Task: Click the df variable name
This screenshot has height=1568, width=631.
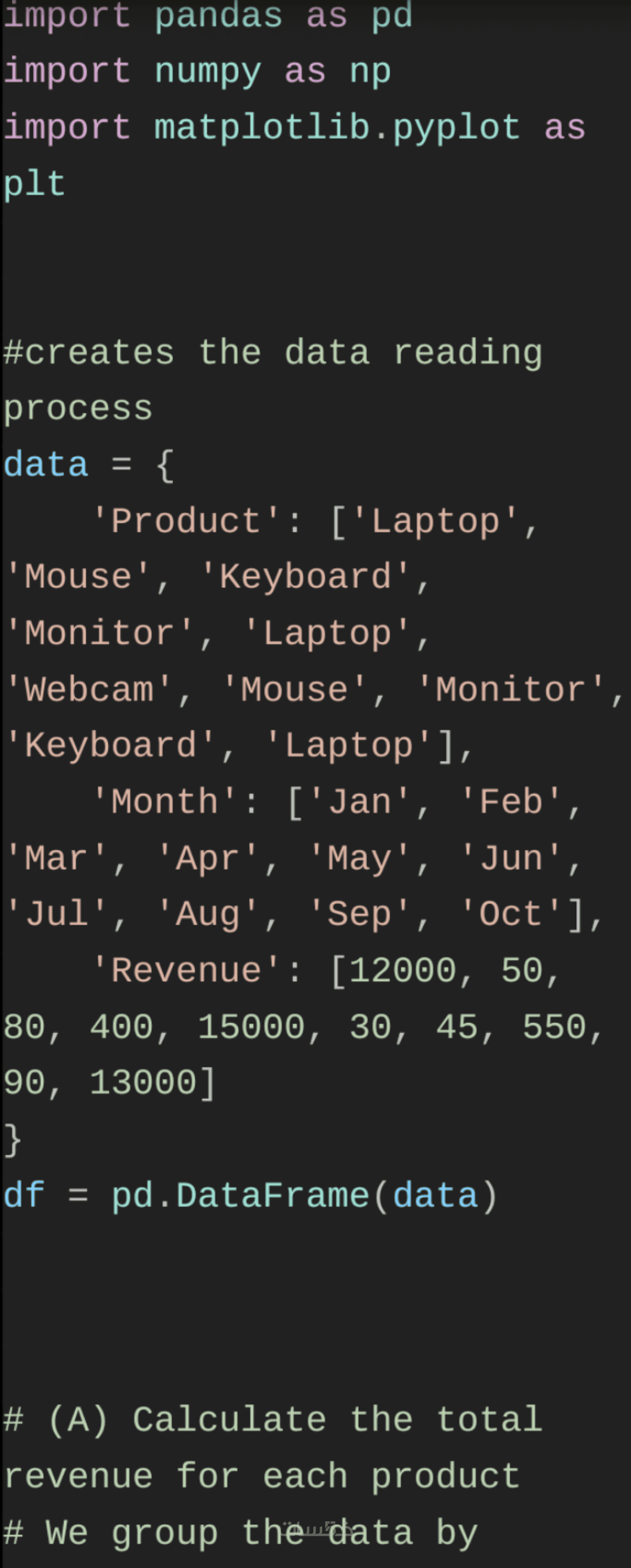Action: (24, 1196)
